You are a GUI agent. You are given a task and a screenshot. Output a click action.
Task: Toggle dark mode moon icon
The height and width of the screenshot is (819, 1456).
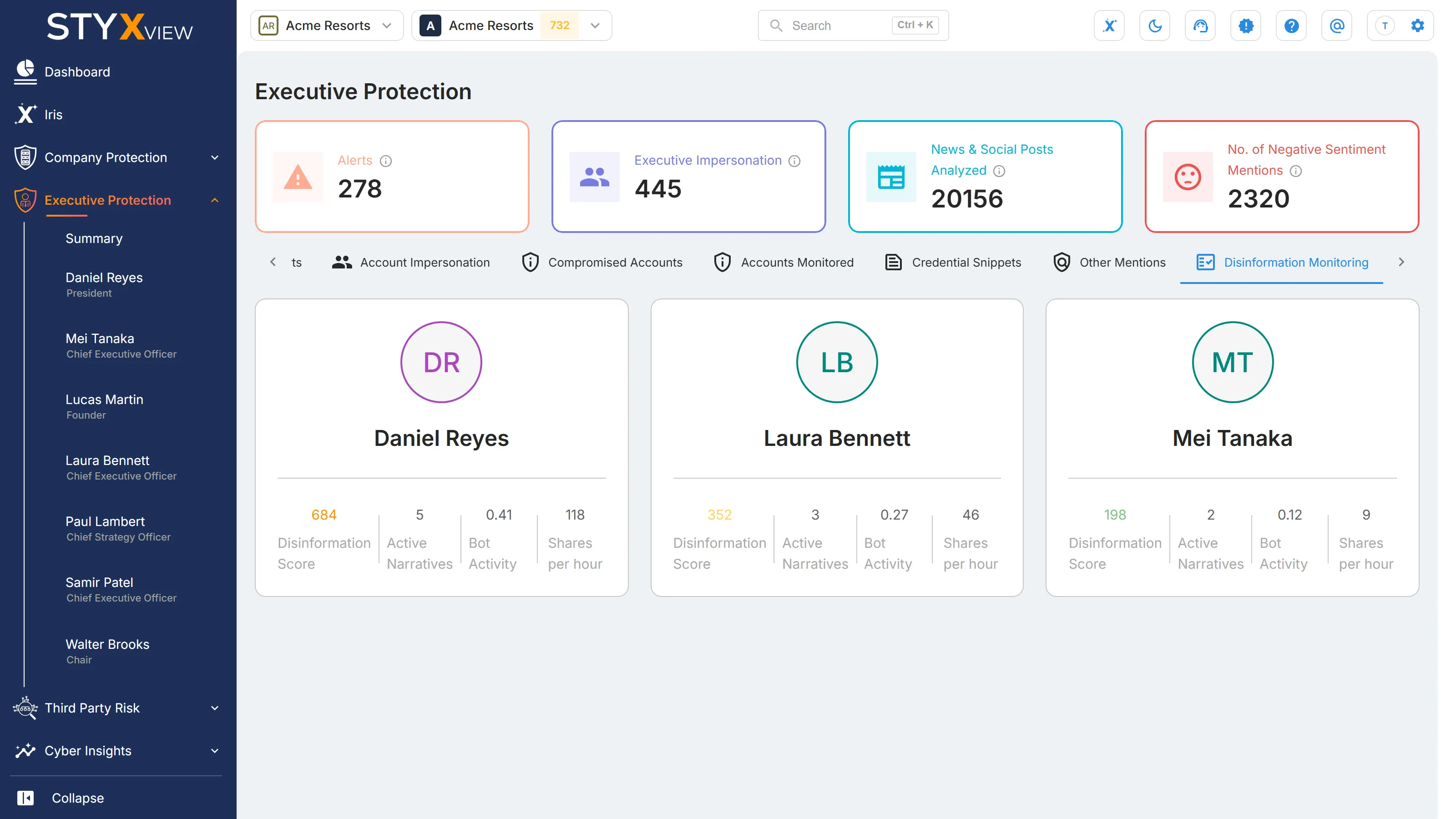(x=1155, y=25)
